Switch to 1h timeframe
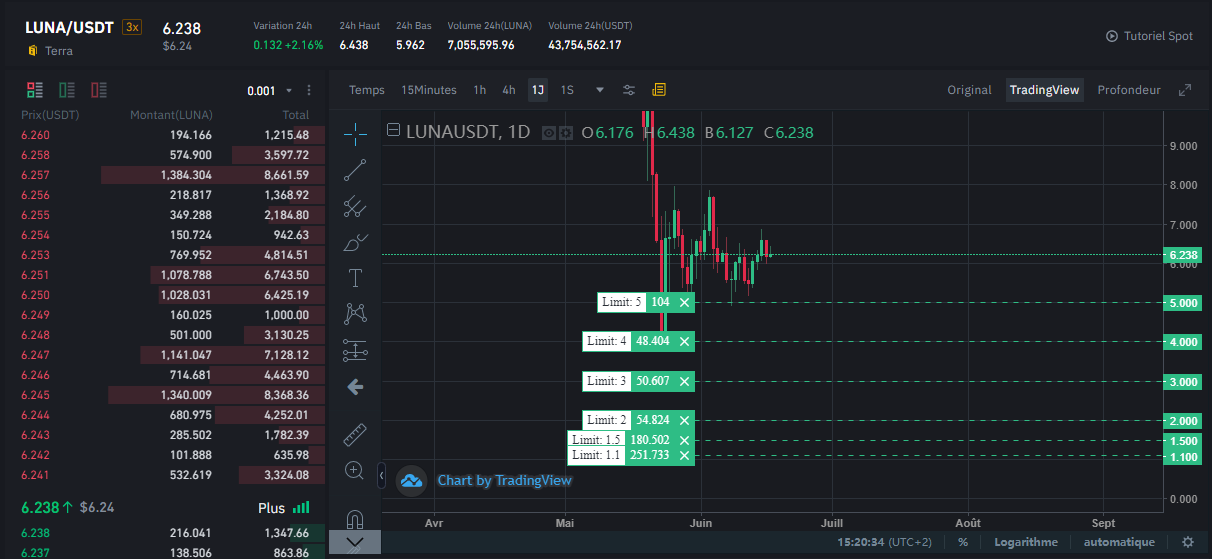The height and width of the screenshot is (559, 1212). point(480,90)
